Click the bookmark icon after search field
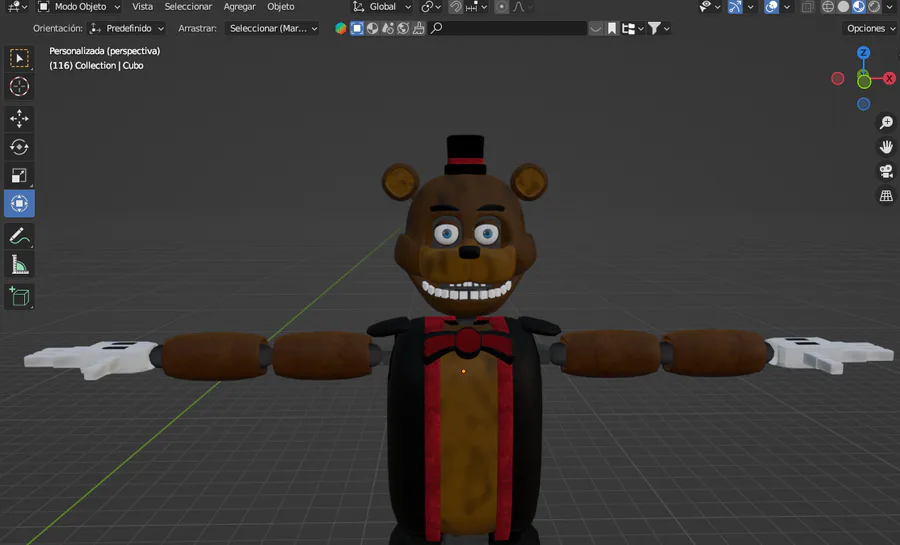The width and height of the screenshot is (900, 545). click(x=612, y=28)
